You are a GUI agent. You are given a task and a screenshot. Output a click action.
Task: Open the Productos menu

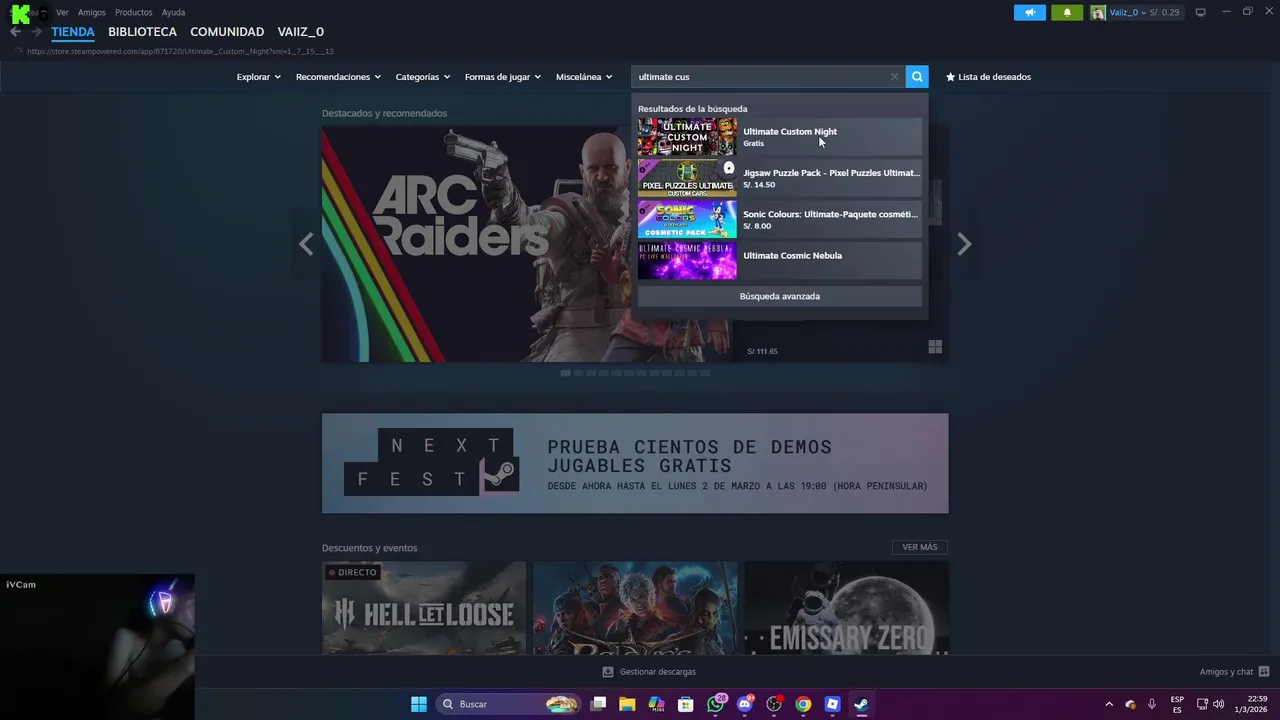click(134, 12)
